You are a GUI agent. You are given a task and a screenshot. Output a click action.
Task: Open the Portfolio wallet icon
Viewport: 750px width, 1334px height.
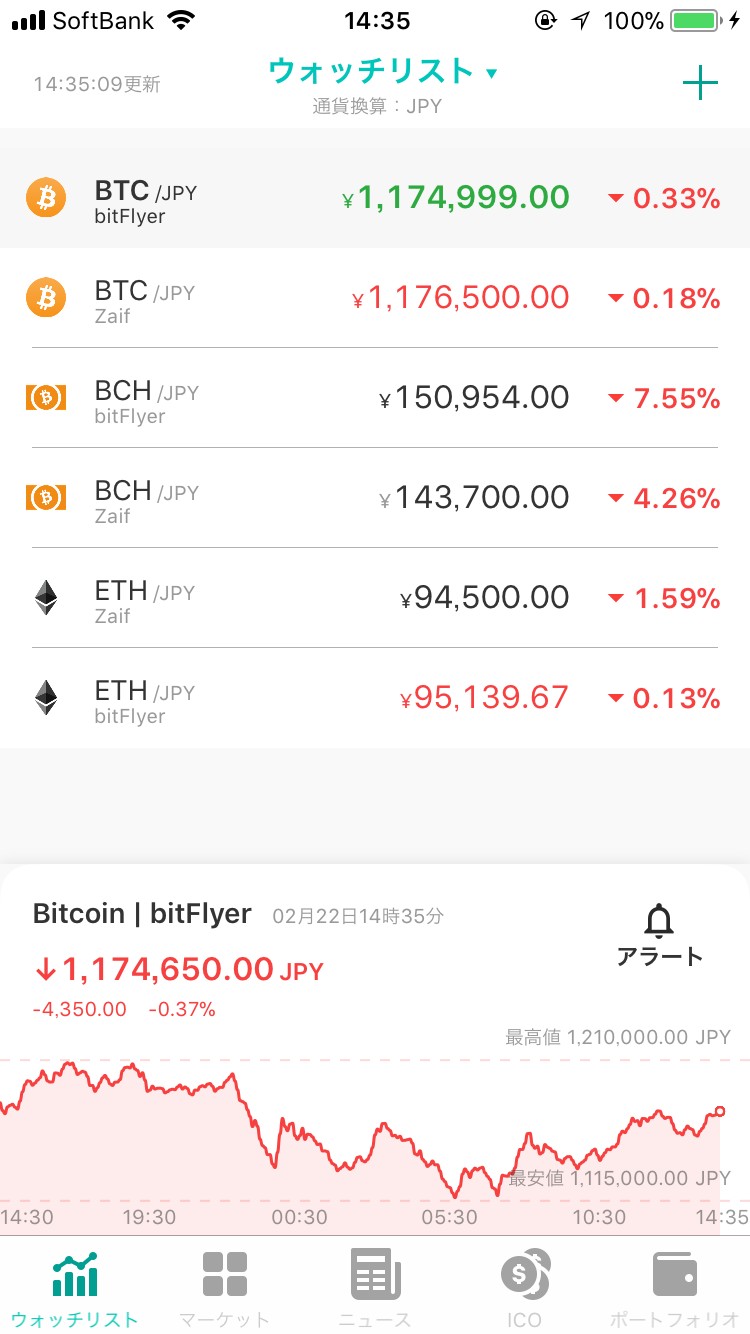pos(674,1274)
